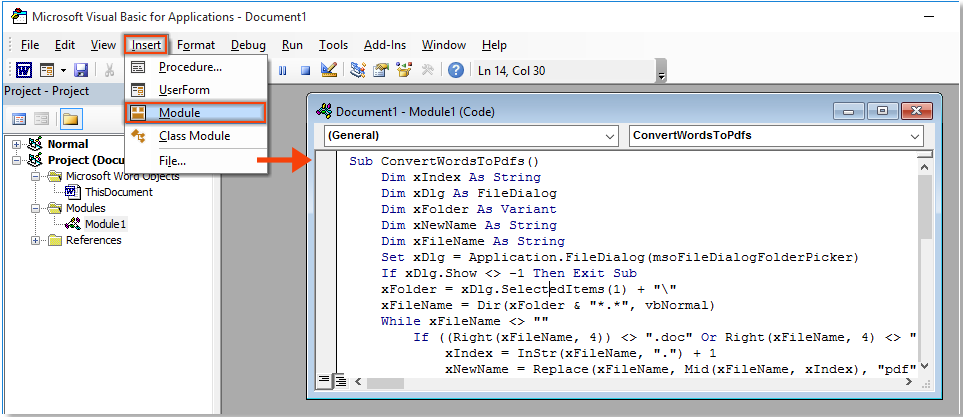
Task: Expand the References folder in project tree
Action: [x=37, y=240]
